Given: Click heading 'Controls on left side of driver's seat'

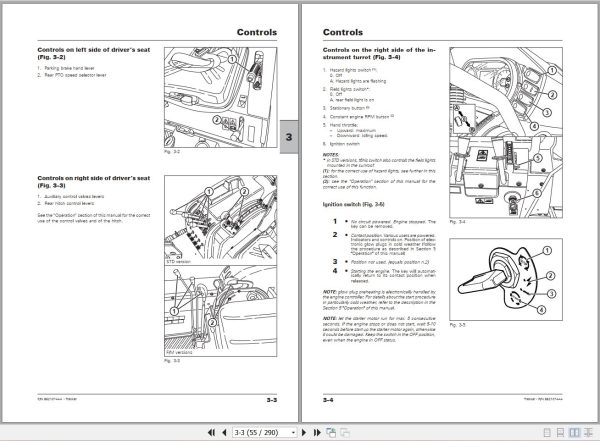Looking at the screenshot, I should [94, 53].
